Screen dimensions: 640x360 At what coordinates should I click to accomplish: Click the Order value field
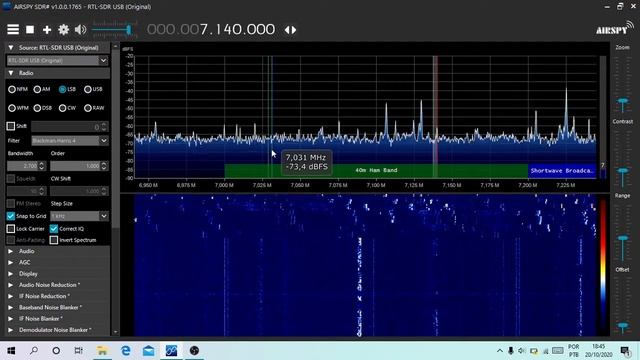click(75, 166)
